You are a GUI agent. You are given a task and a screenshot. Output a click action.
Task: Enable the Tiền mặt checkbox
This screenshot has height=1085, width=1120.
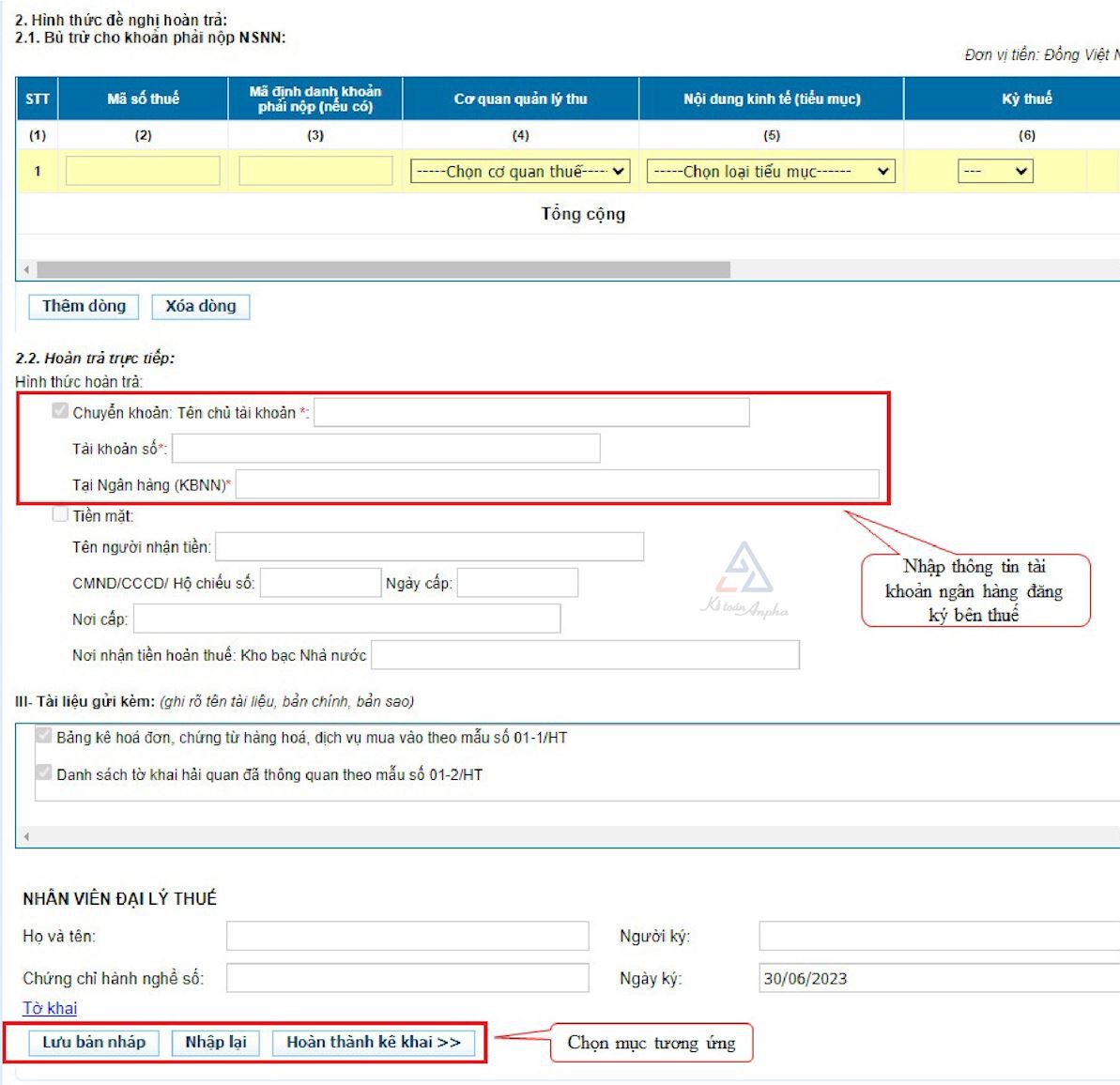[x=61, y=514]
